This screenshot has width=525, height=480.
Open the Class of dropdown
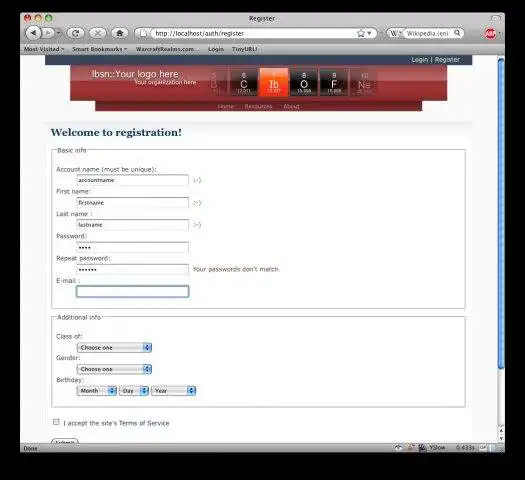click(114, 347)
